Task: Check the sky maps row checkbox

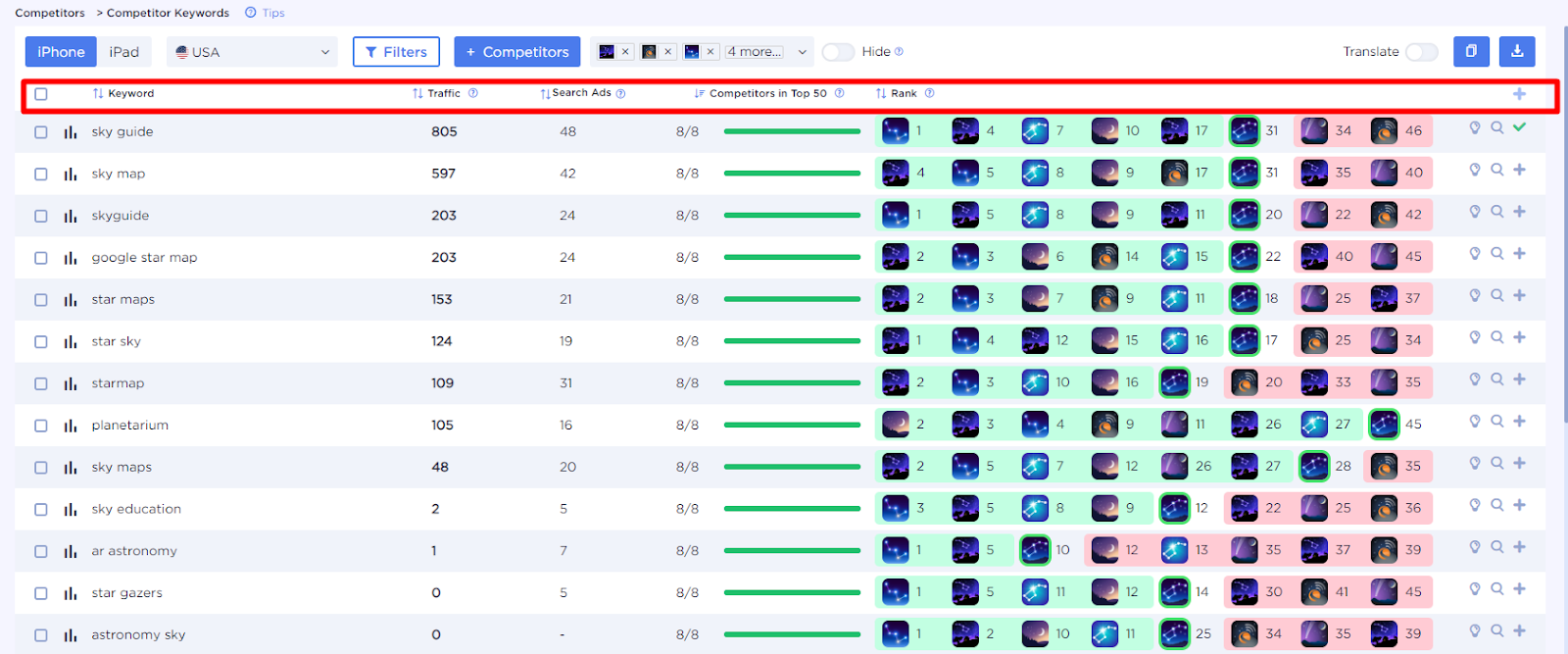Action: tap(41, 468)
